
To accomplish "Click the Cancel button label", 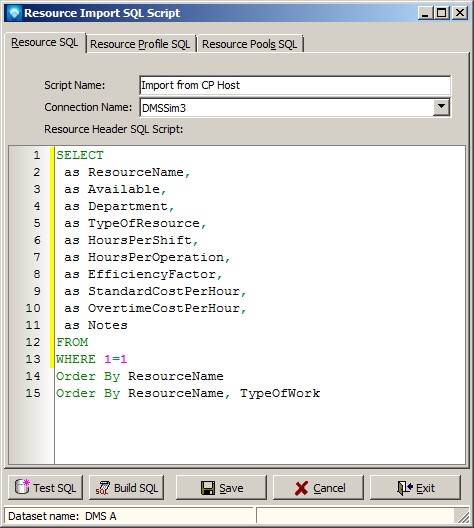I will click(x=329, y=488).
